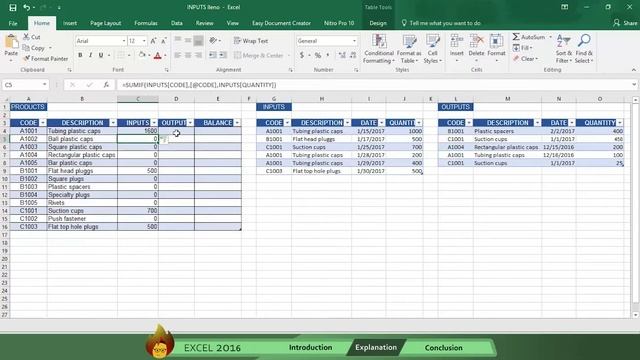Click the accounting dollar format icon
Image resolution: width=640 pixels, height=360 pixels.
(302, 55)
